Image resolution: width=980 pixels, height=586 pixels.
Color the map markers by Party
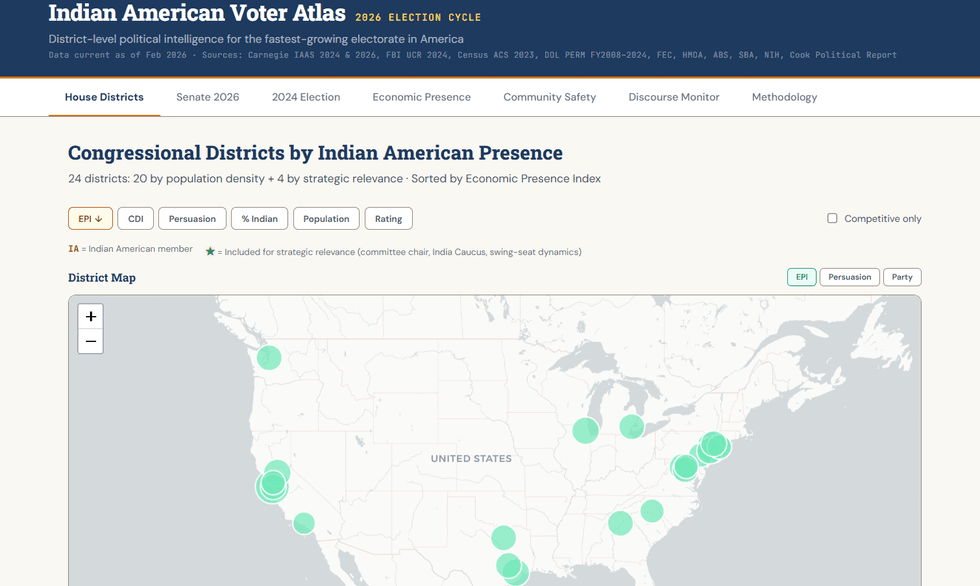point(902,277)
